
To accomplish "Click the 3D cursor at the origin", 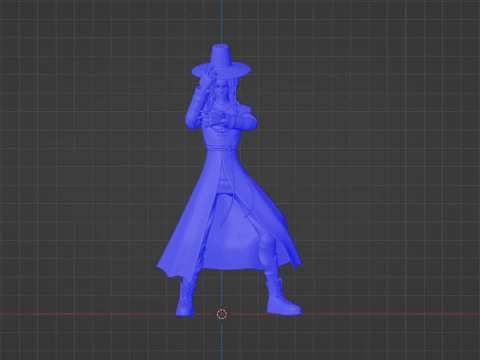I will click(x=222, y=314).
